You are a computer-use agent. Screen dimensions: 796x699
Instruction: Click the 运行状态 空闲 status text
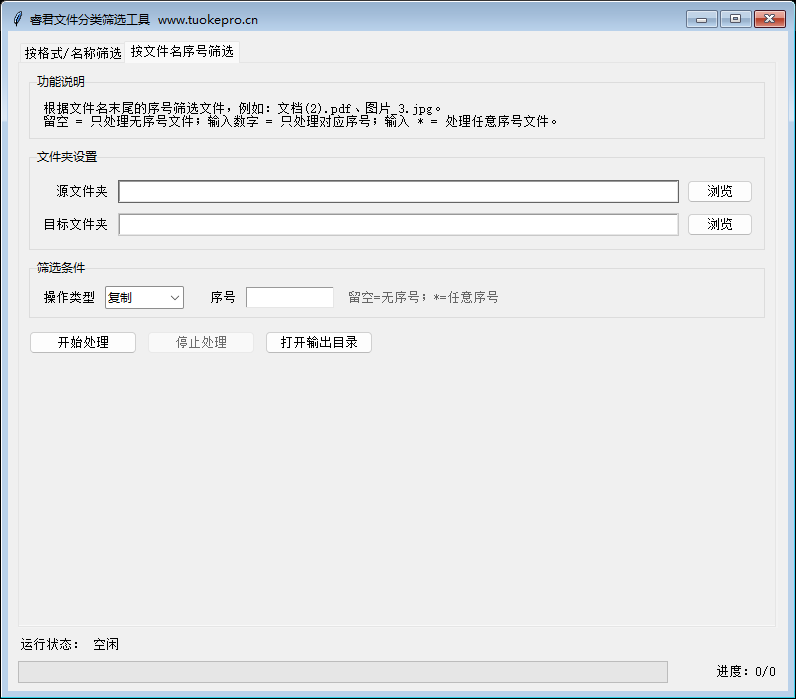[x=70, y=644]
